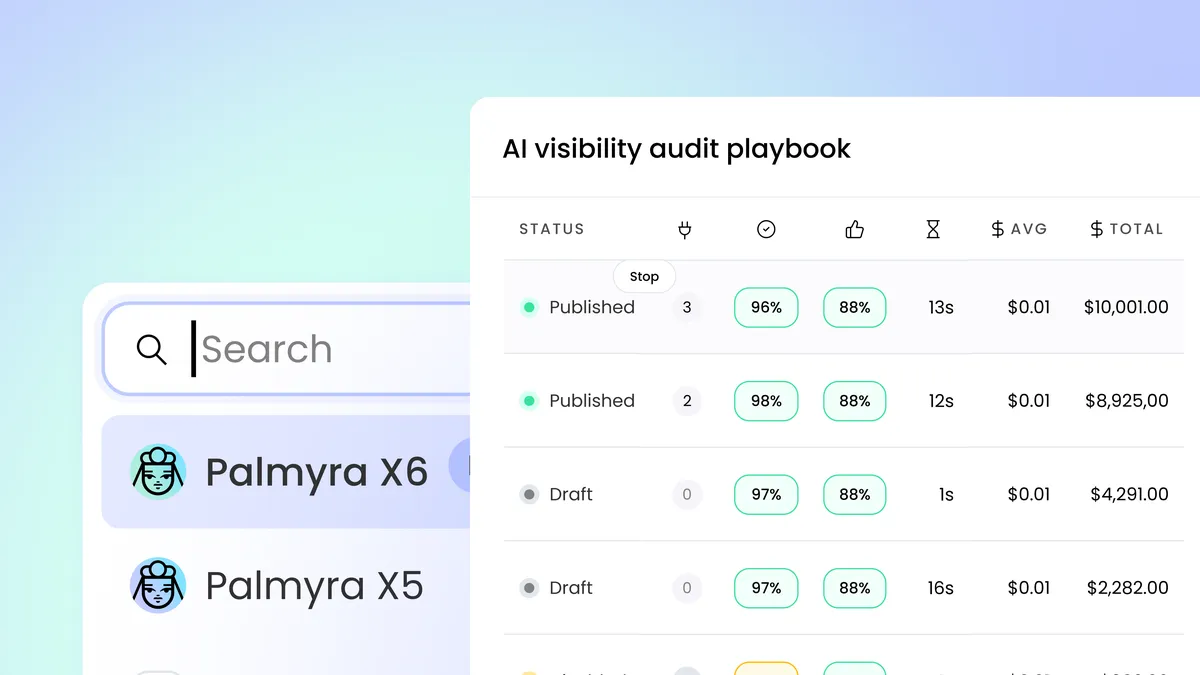The height and width of the screenshot is (675, 1200).
Task: Sort by the $ AVG column header
Action: [x=1018, y=229]
